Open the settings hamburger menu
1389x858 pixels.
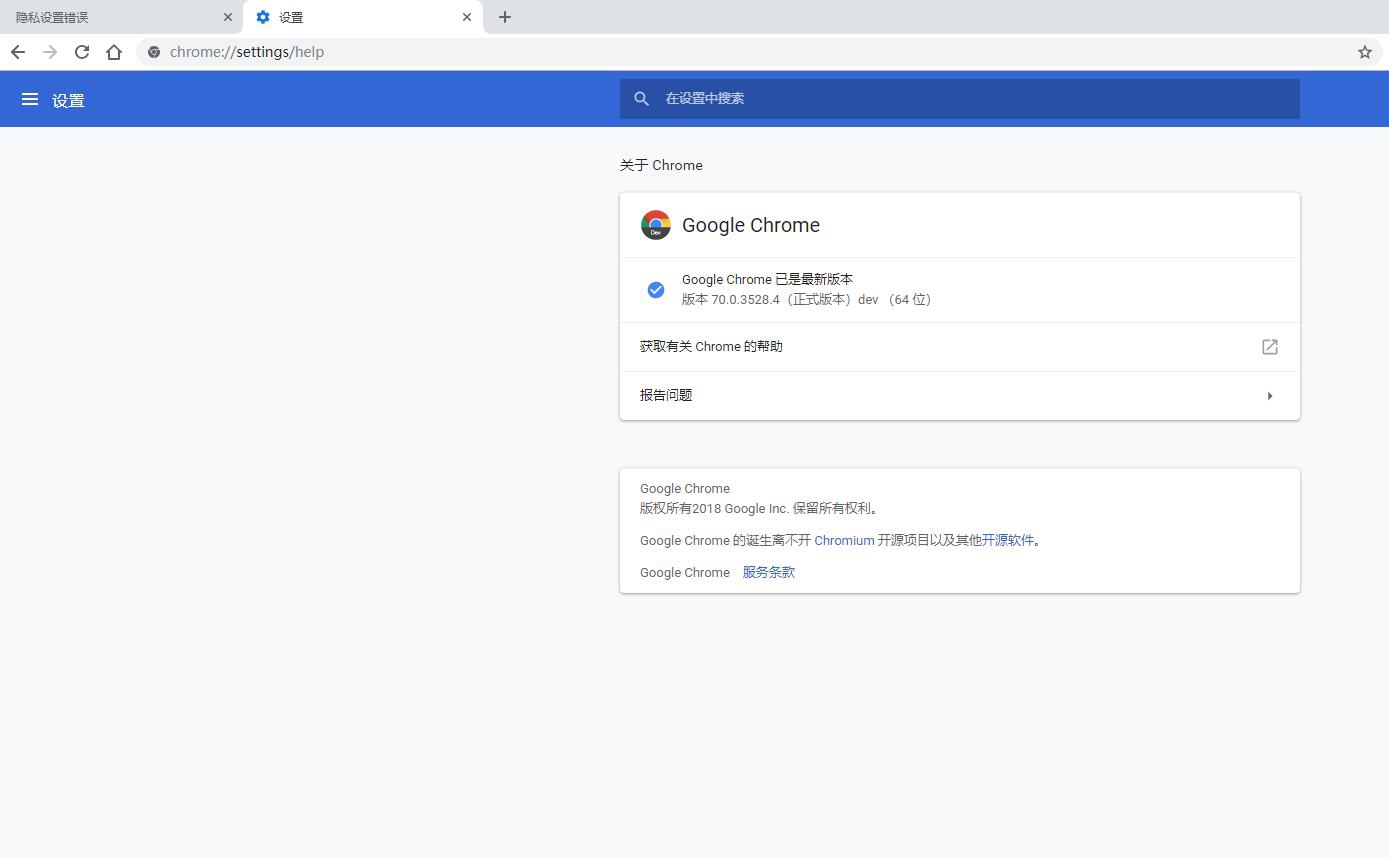[x=30, y=99]
